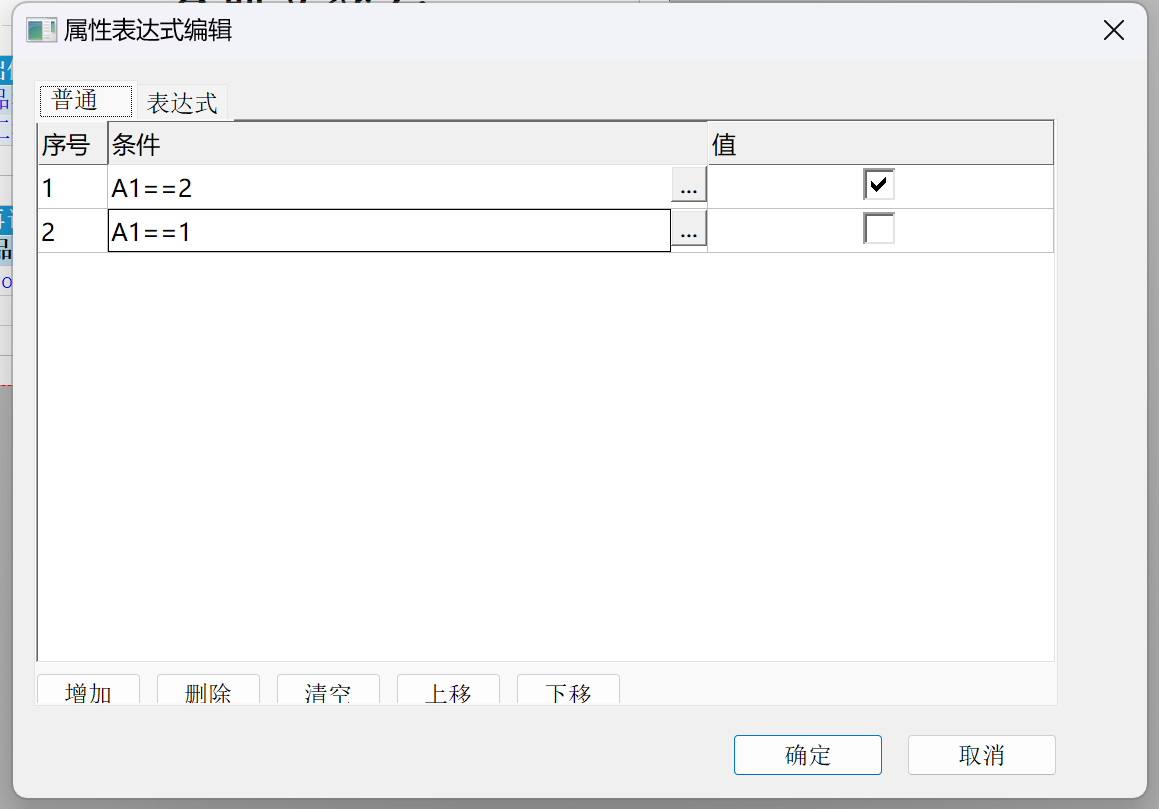The width and height of the screenshot is (1159, 809).
Task: Uncheck the value checkbox in row 1
Action: coord(879,185)
